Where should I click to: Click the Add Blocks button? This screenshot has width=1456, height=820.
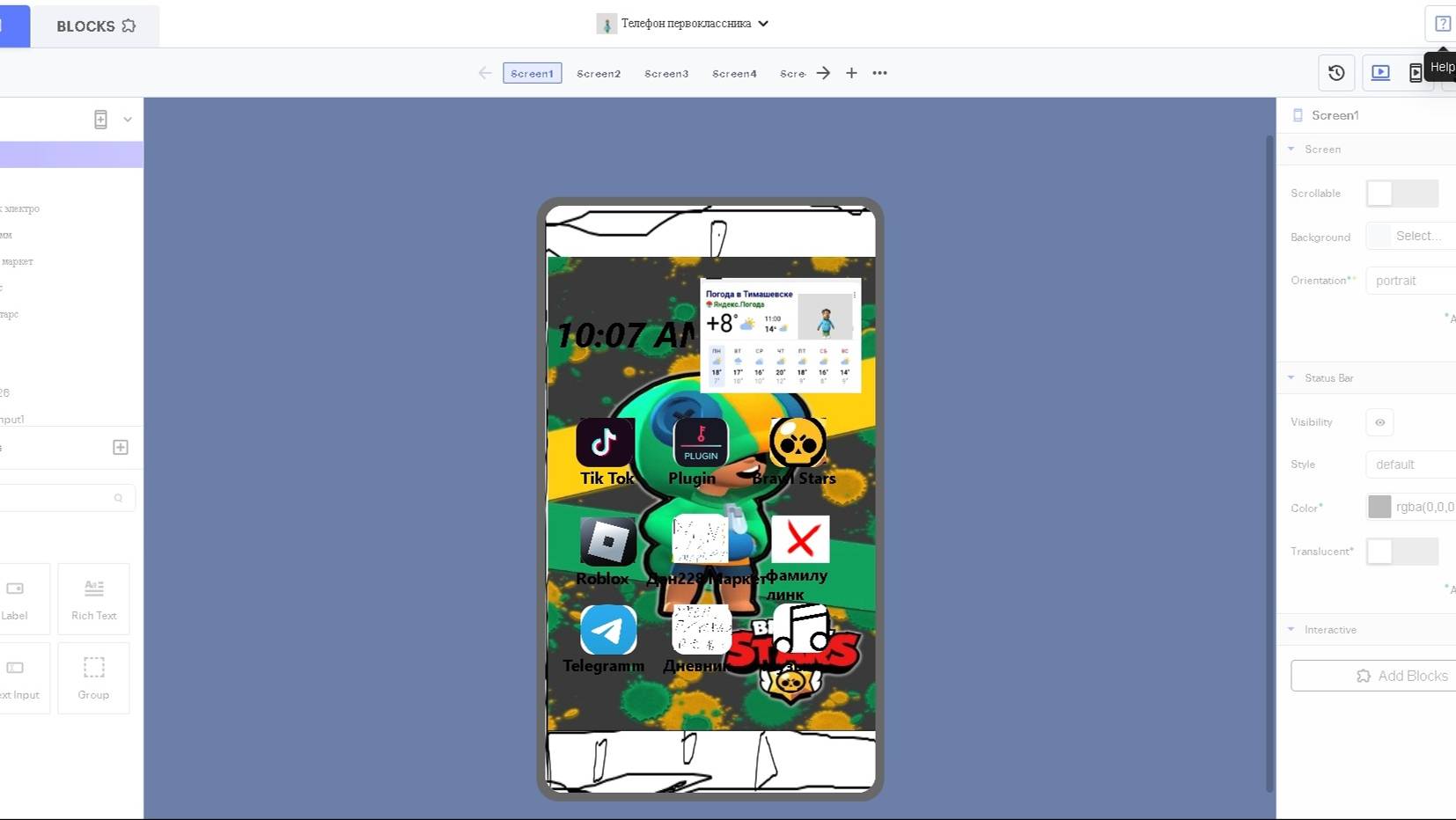[x=1373, y=676]
